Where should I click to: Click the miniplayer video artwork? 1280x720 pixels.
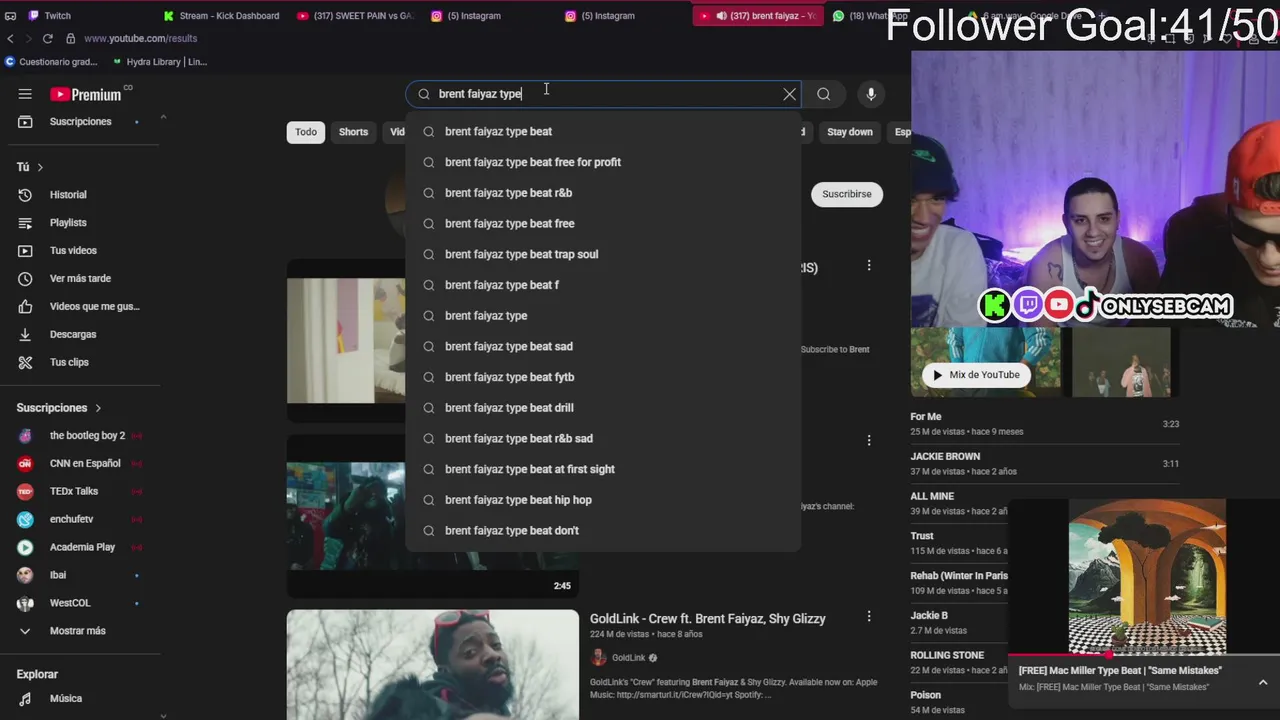pos(1147,577)
